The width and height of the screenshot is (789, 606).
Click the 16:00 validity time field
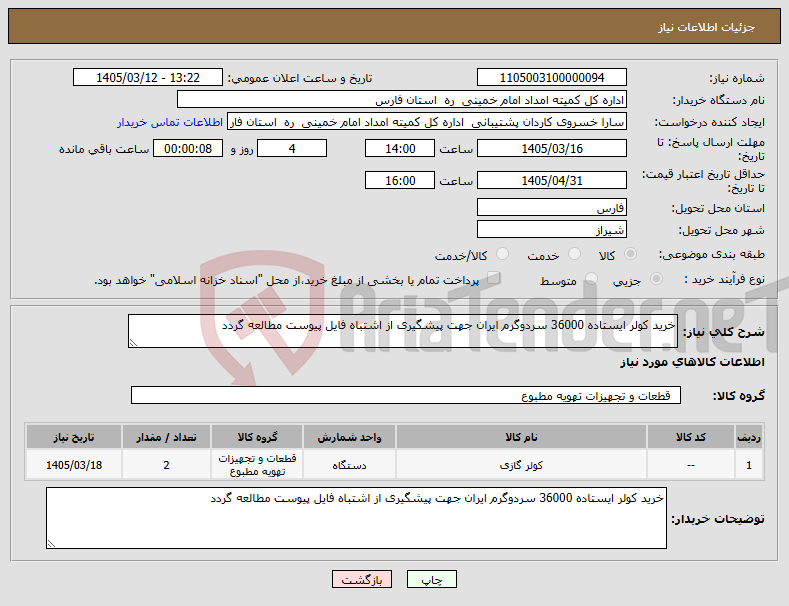click(x=400, y=180)
